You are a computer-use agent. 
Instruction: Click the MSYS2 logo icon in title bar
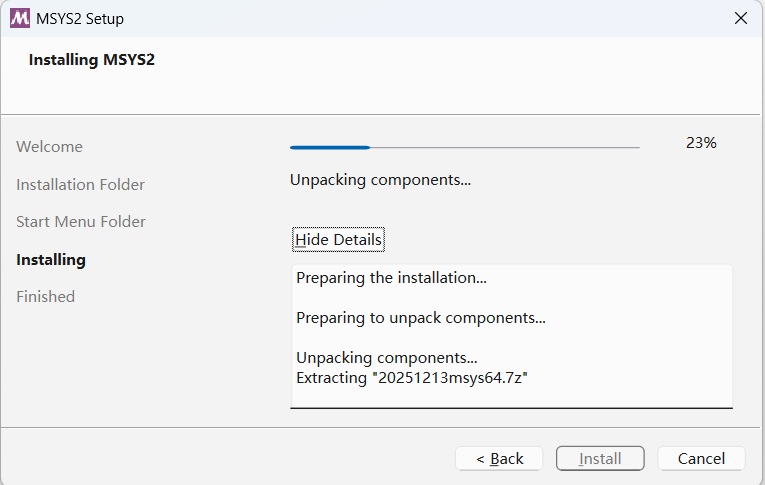click(19, 18)
